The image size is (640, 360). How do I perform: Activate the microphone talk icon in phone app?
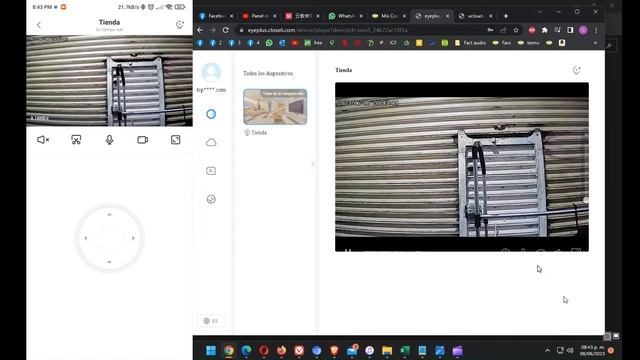[x=109, y=140]
